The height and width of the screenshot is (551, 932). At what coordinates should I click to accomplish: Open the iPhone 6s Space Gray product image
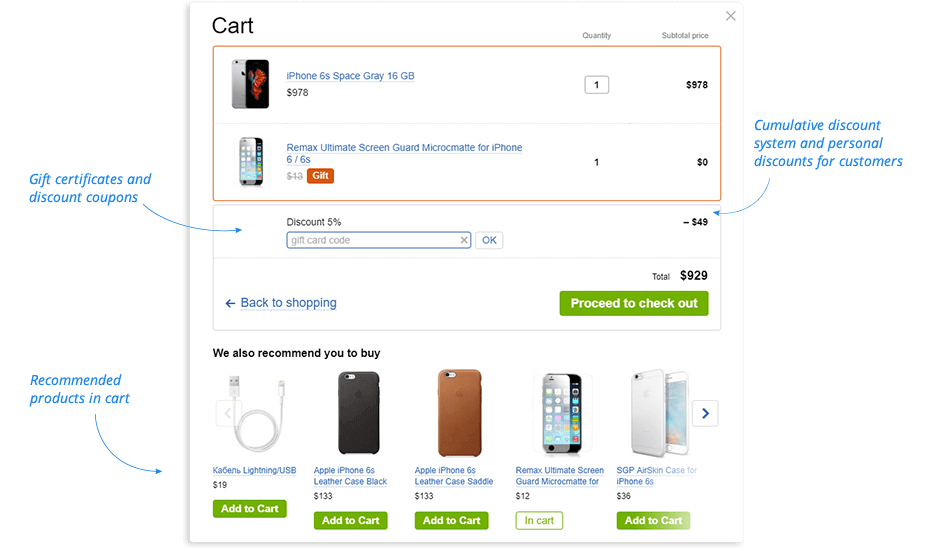[x=251, y=84]
